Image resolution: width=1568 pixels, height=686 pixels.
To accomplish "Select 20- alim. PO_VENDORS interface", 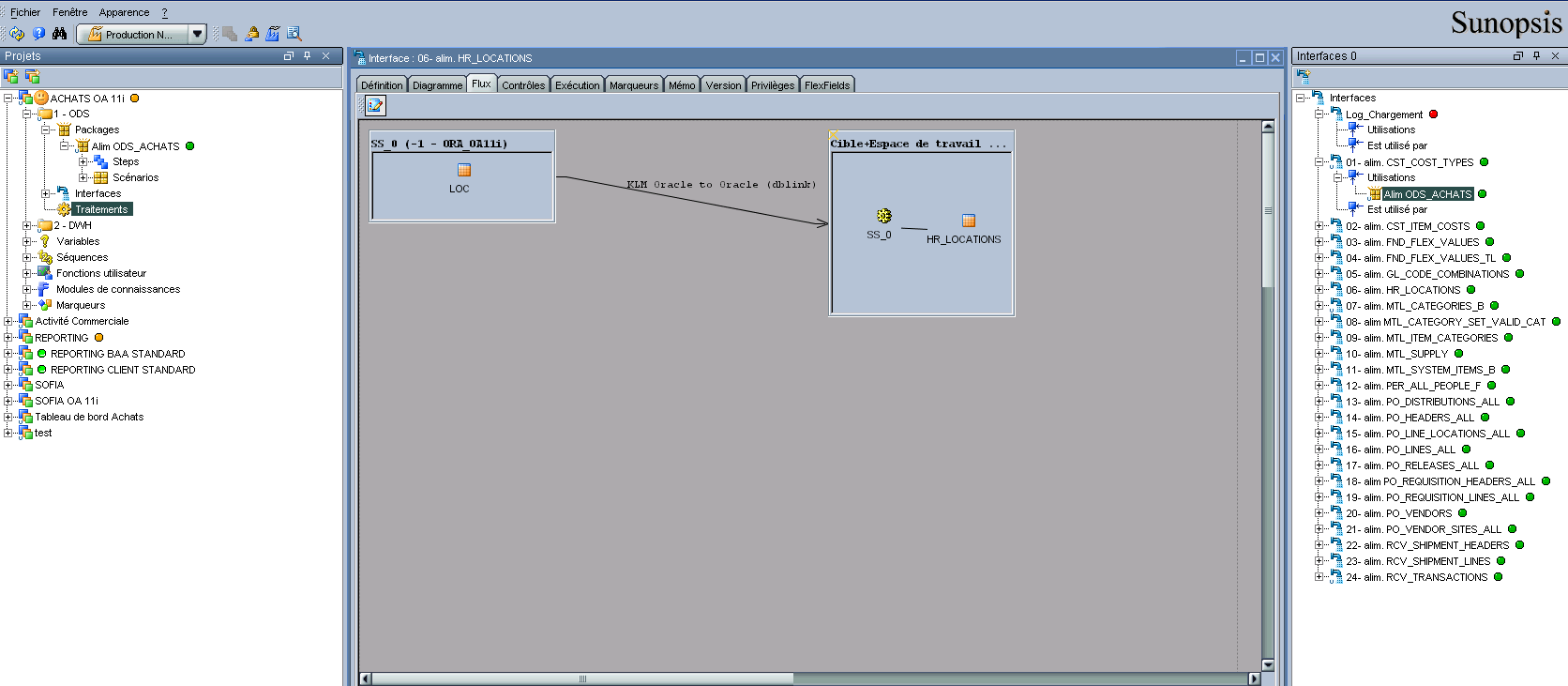I will point(1398,513).
